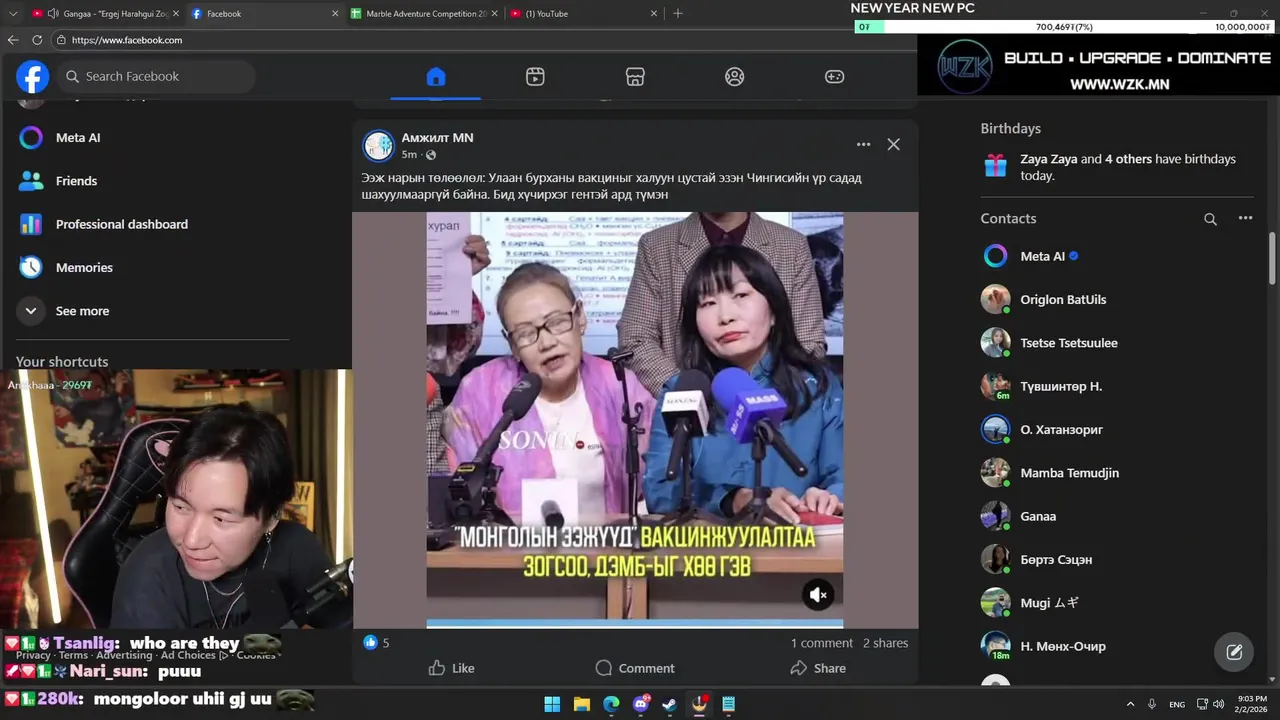View site info lock icon
The width and height of the screenshot is (1280, 720).
(61, 40)
